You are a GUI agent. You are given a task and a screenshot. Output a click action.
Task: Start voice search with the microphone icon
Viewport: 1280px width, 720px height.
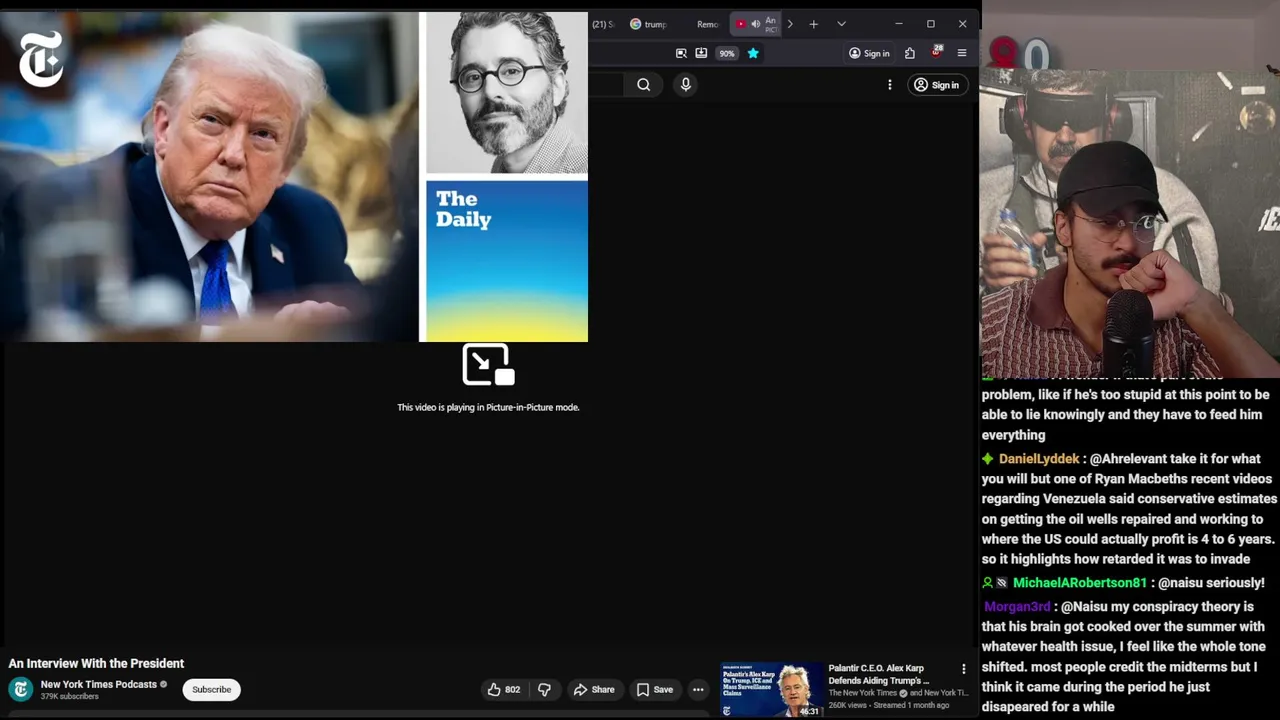686,85
